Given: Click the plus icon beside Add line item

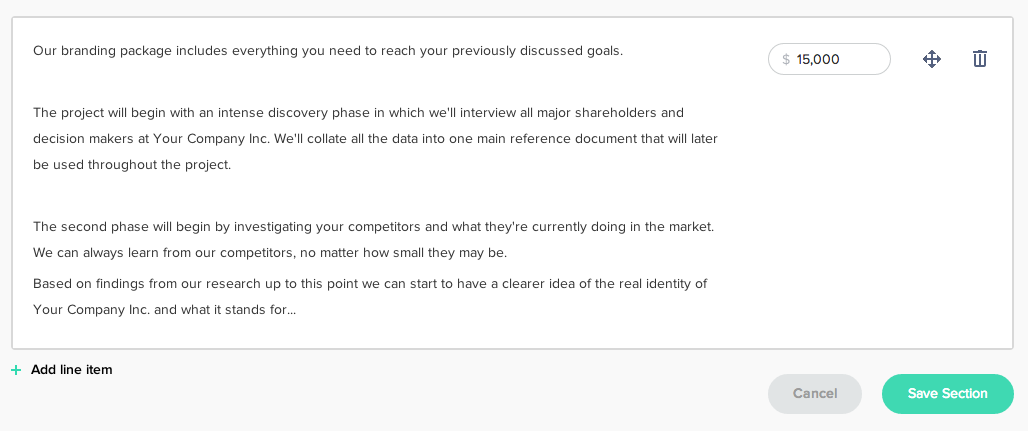Looking at the screenshot, I should pos(16,370).
